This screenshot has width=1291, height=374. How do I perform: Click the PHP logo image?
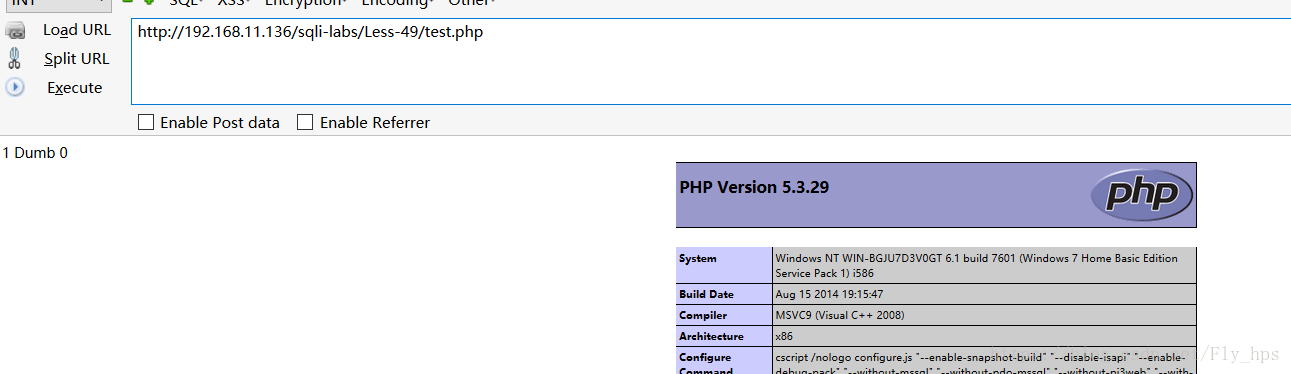point(1142,194)
